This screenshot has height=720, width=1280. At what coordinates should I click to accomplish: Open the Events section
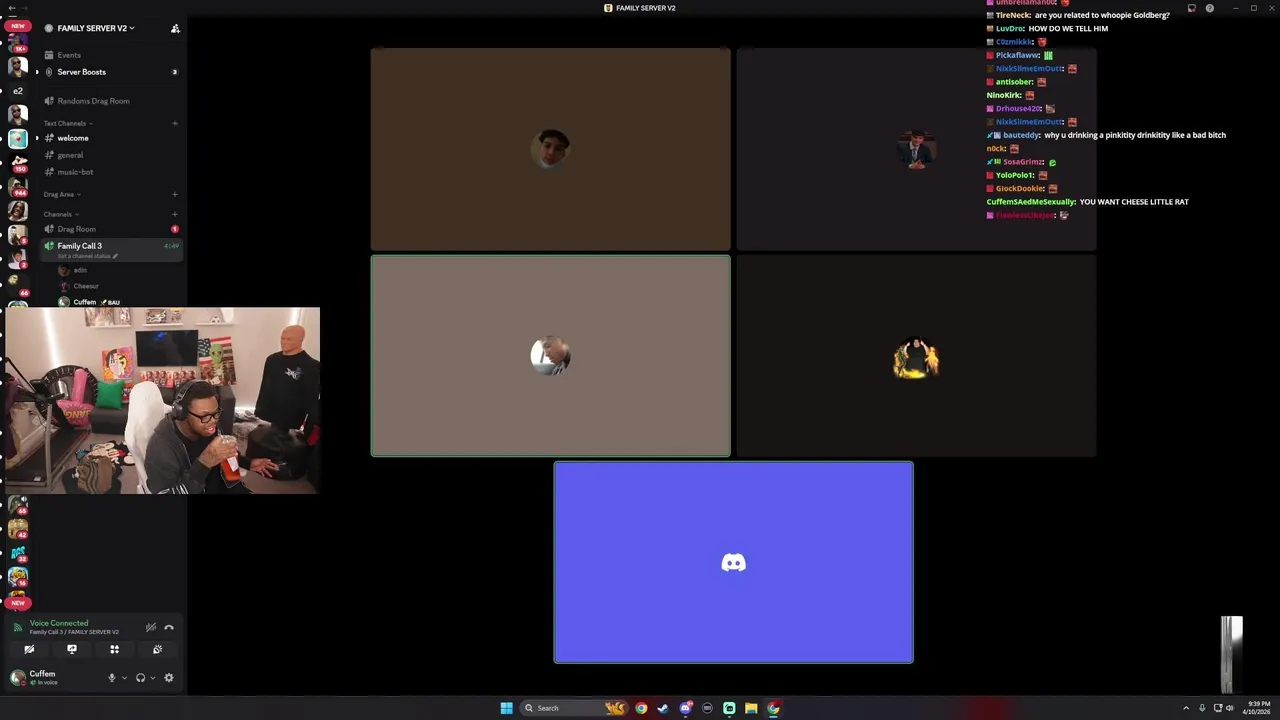(69, 55)
